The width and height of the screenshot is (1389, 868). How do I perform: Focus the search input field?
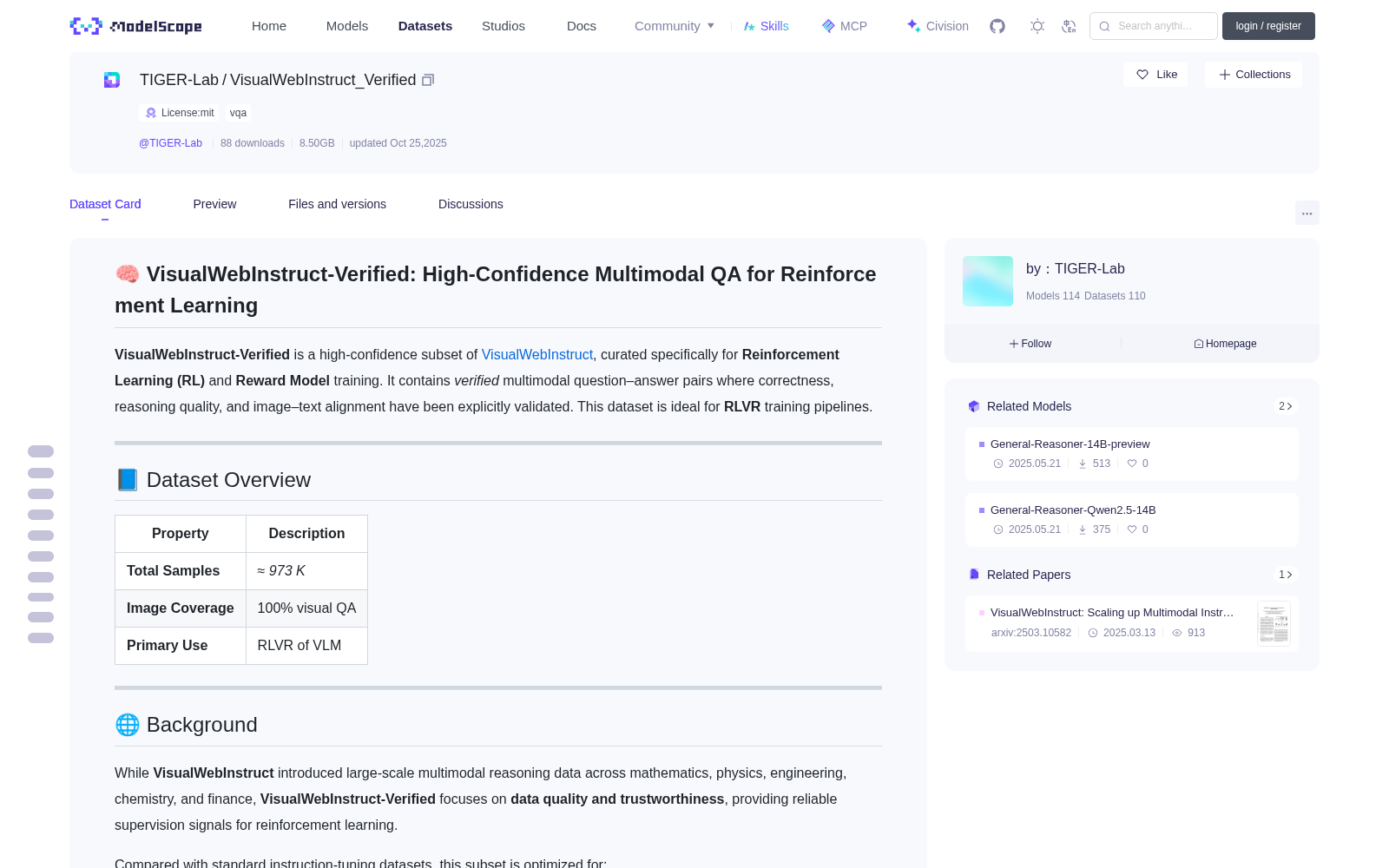coord(1154,26)
